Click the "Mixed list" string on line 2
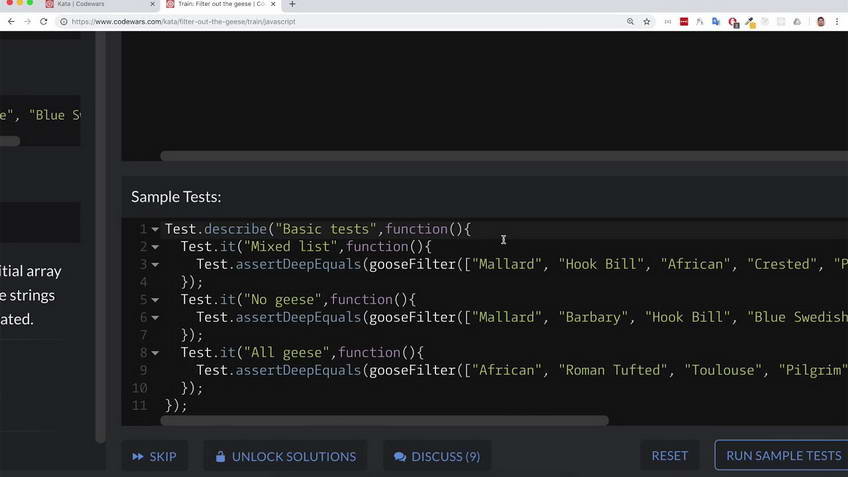Screen dimensions: 848x477 click(x=290, y=247)
